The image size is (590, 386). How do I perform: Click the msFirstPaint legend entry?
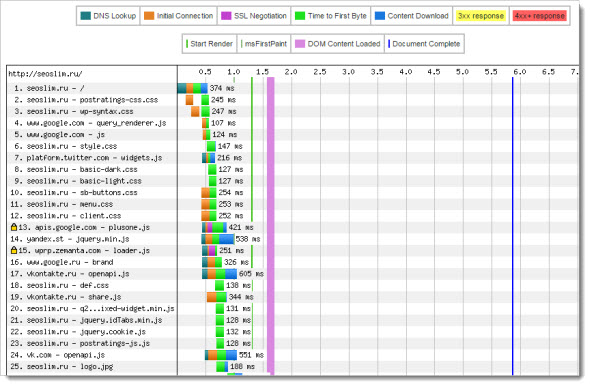pyautogui.click(x=264, y=44)
